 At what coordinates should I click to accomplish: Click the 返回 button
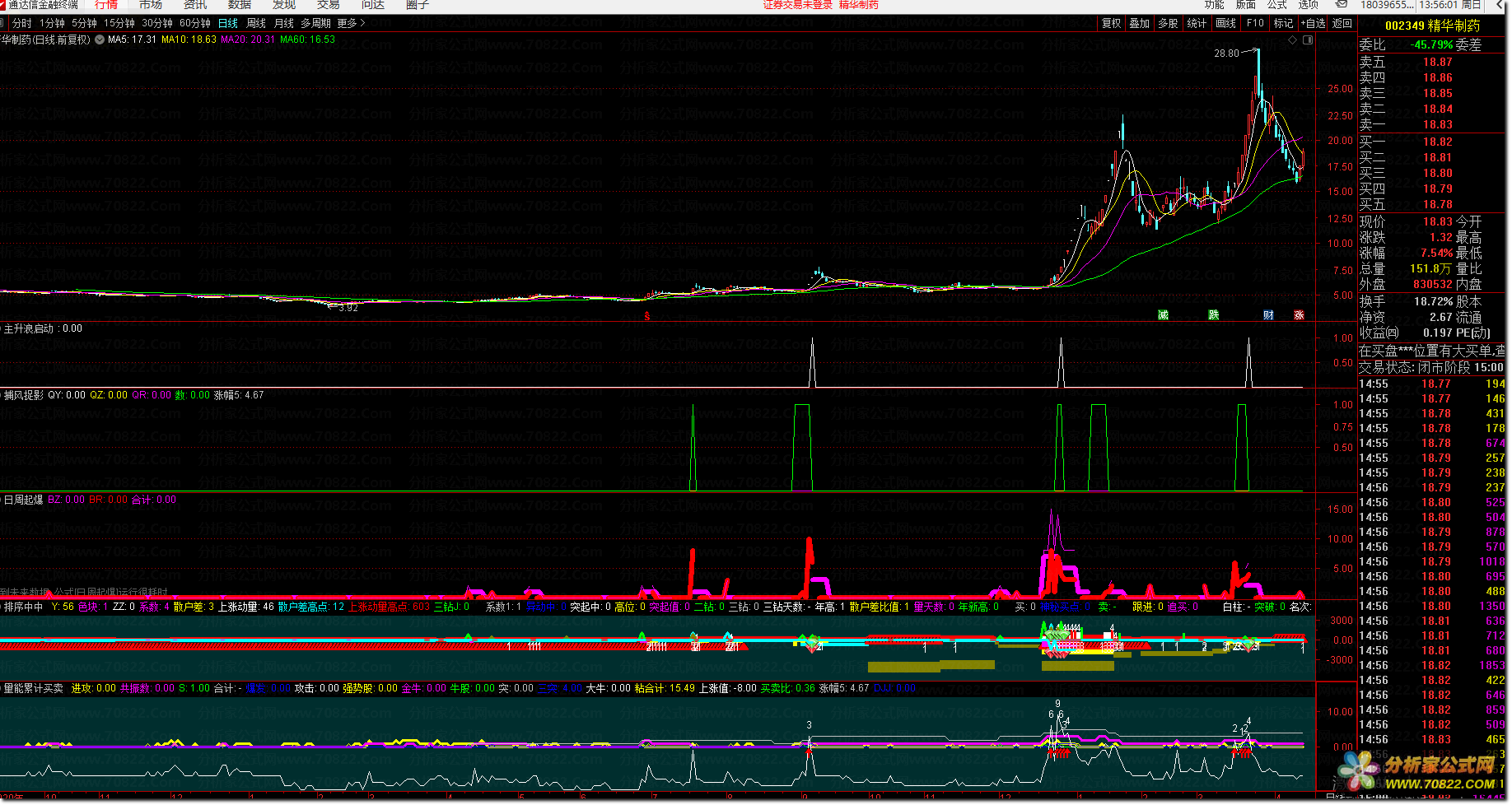pos(1342,23)
